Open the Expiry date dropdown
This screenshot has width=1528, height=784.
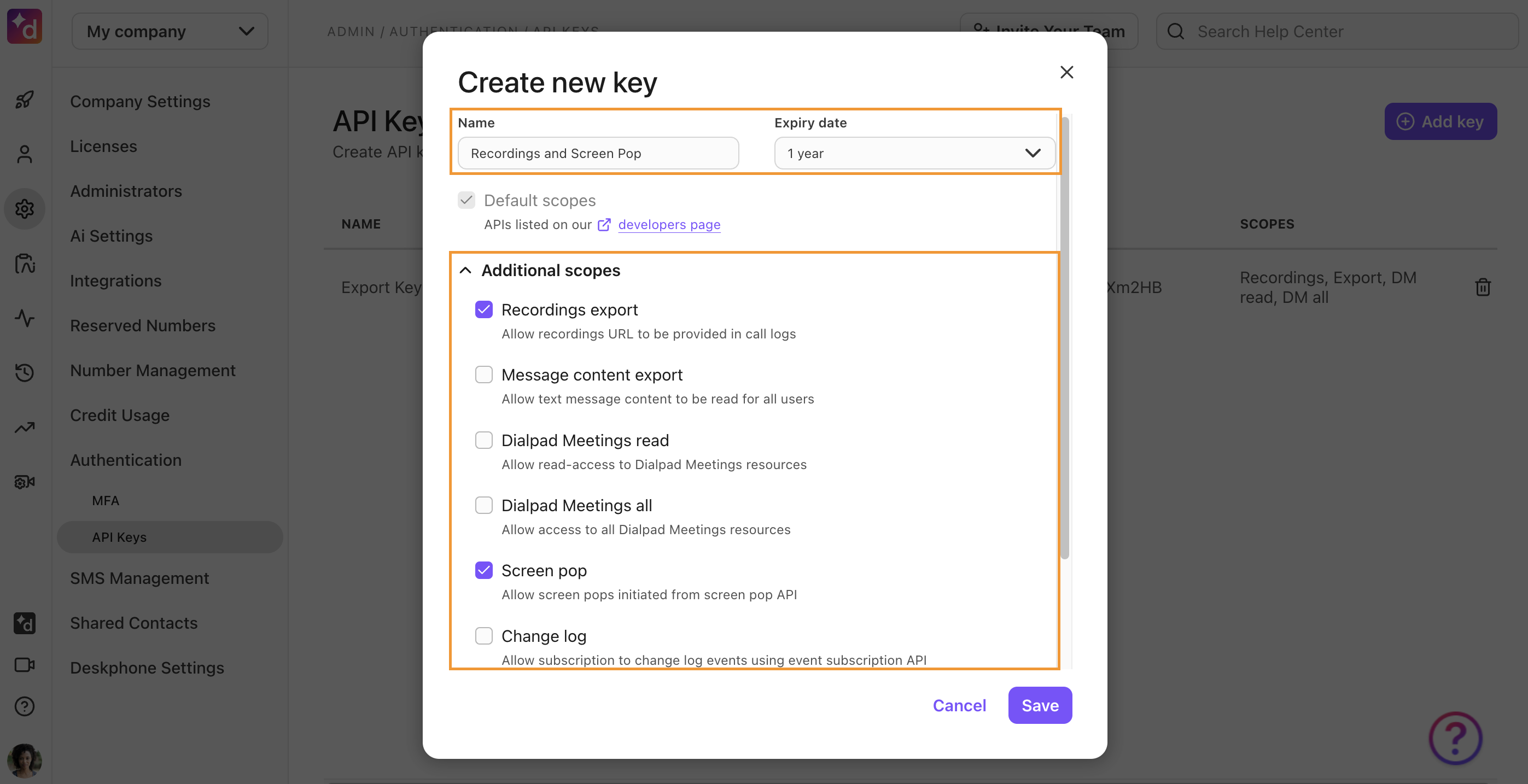tap(914, 153)
